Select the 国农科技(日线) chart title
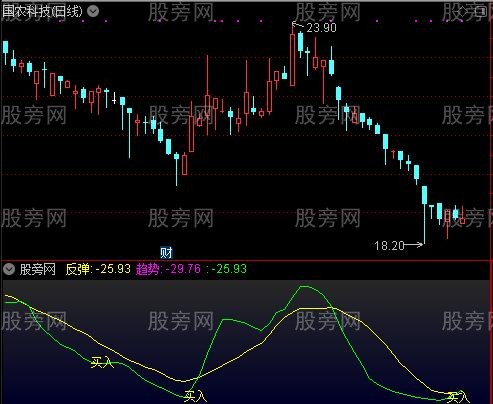Image resolution: width=493 pixels, height=404 pixels. [x=42, y=12]
